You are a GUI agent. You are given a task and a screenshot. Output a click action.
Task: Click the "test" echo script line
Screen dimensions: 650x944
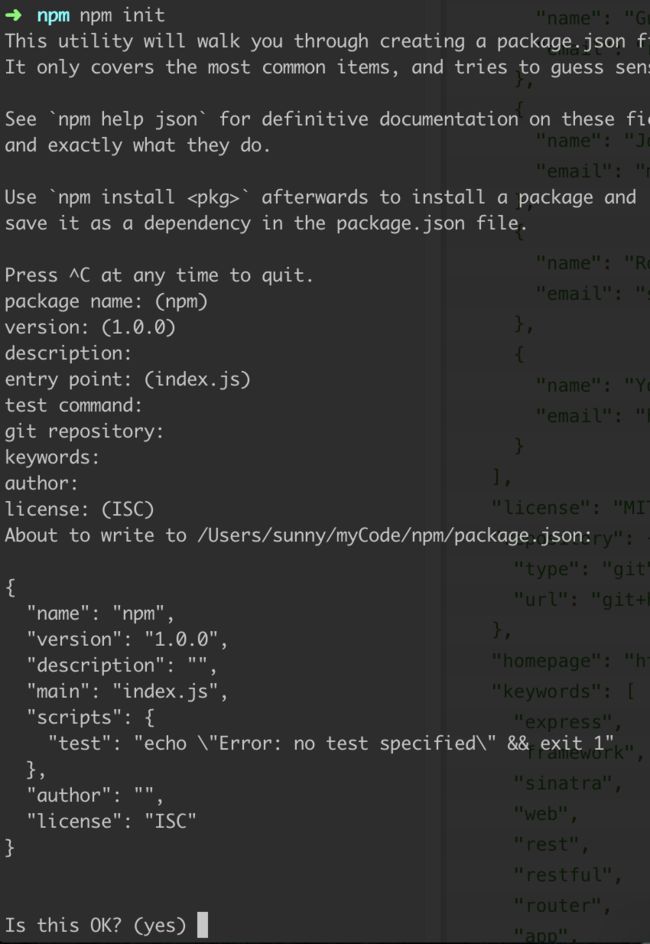pos(331,744)
